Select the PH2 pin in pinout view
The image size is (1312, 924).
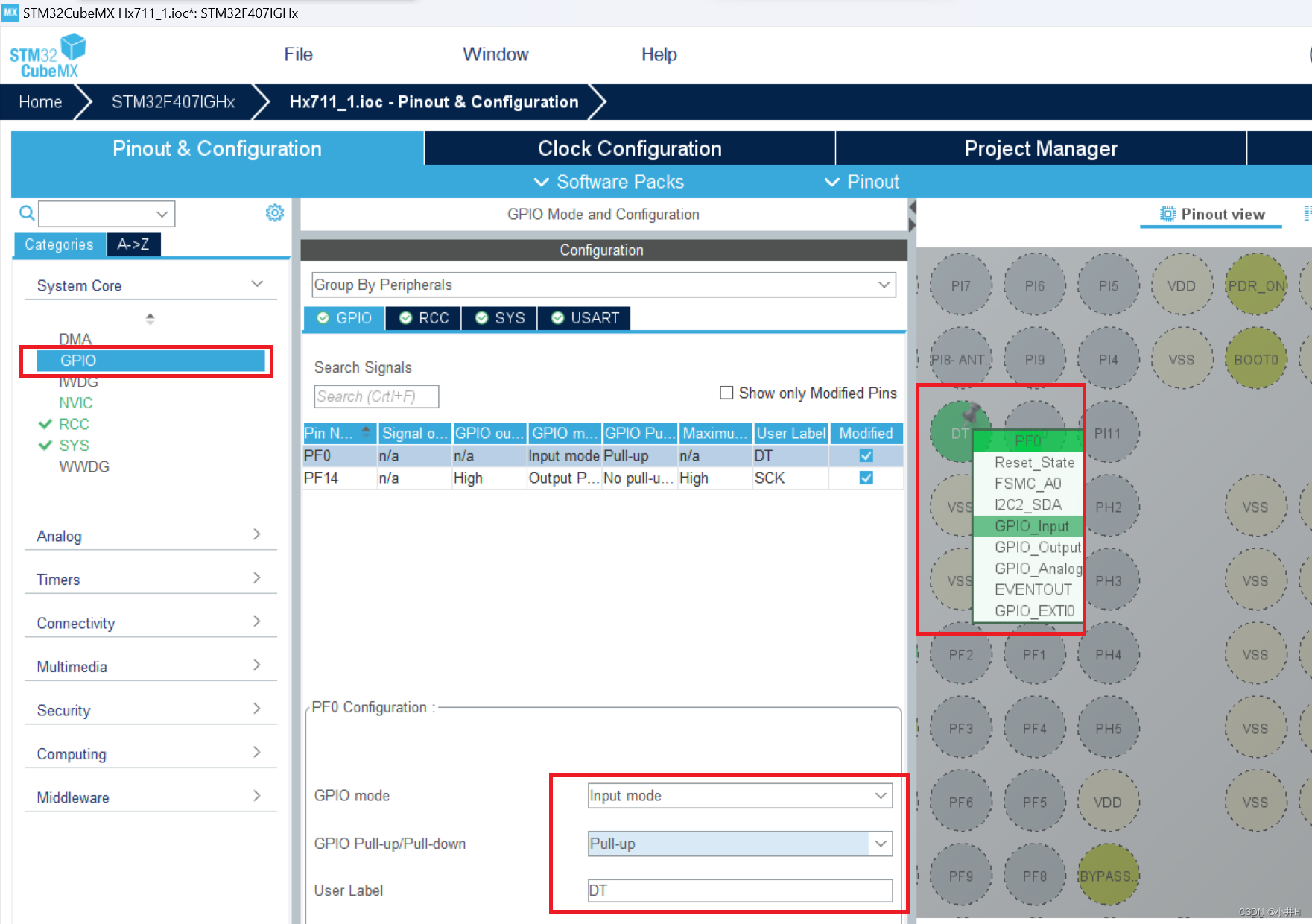tap(1109, 507)
